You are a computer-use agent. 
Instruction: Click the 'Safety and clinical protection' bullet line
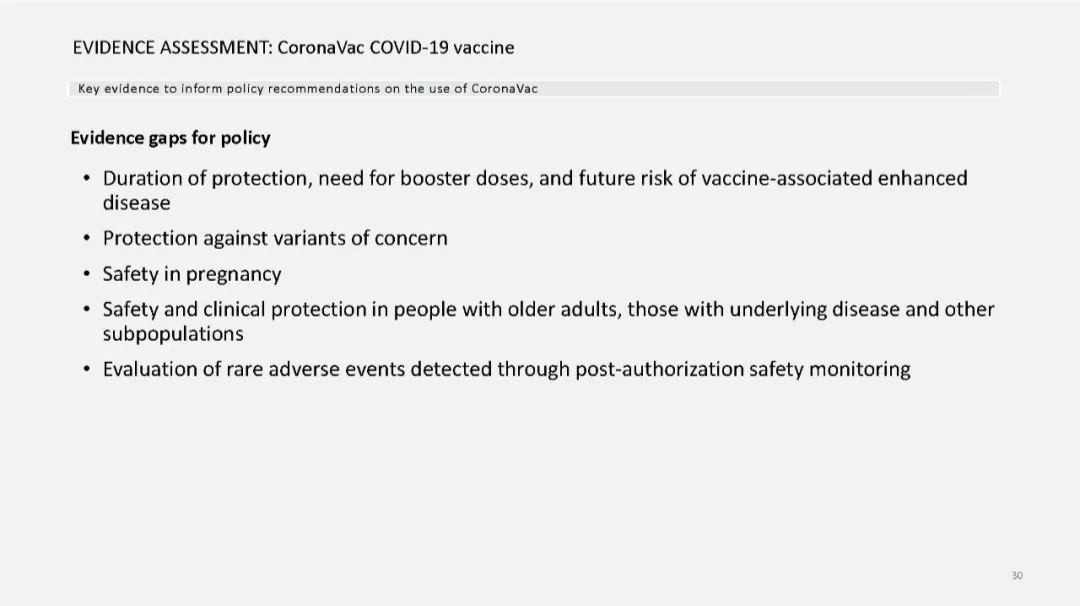548,321
